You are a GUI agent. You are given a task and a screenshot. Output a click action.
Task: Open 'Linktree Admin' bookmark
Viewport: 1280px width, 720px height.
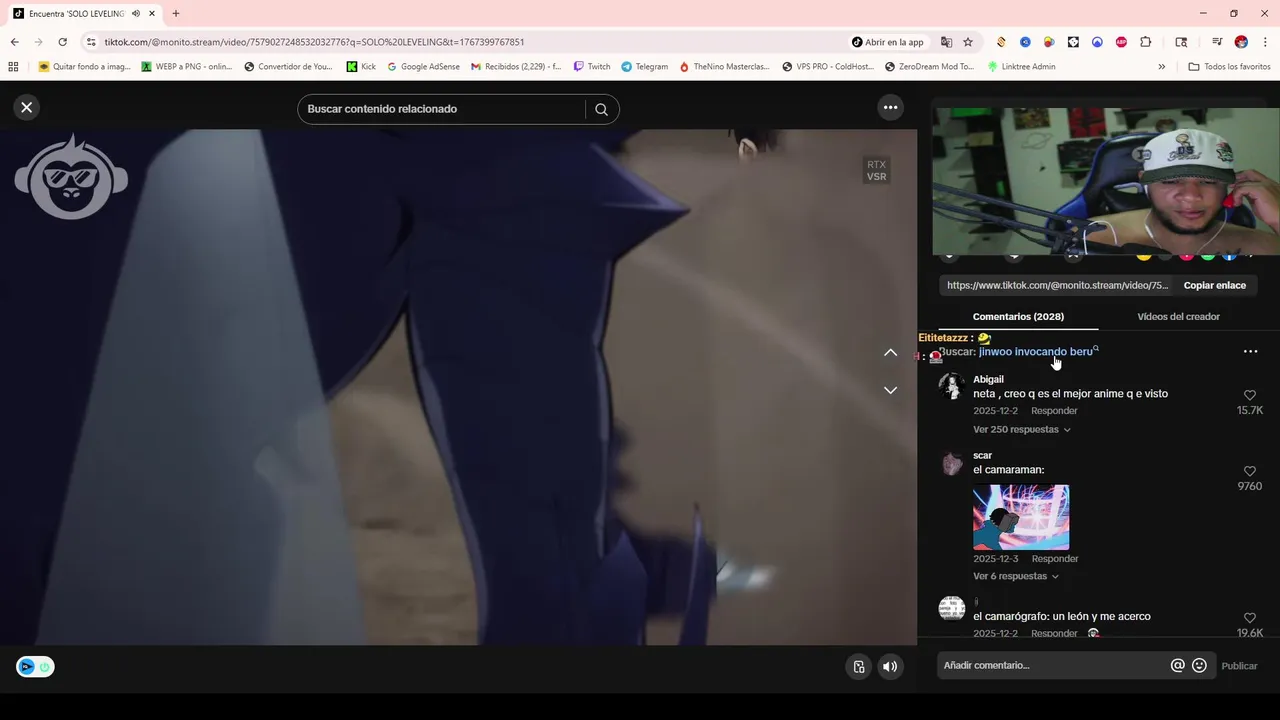click(x=1021, y=67)
